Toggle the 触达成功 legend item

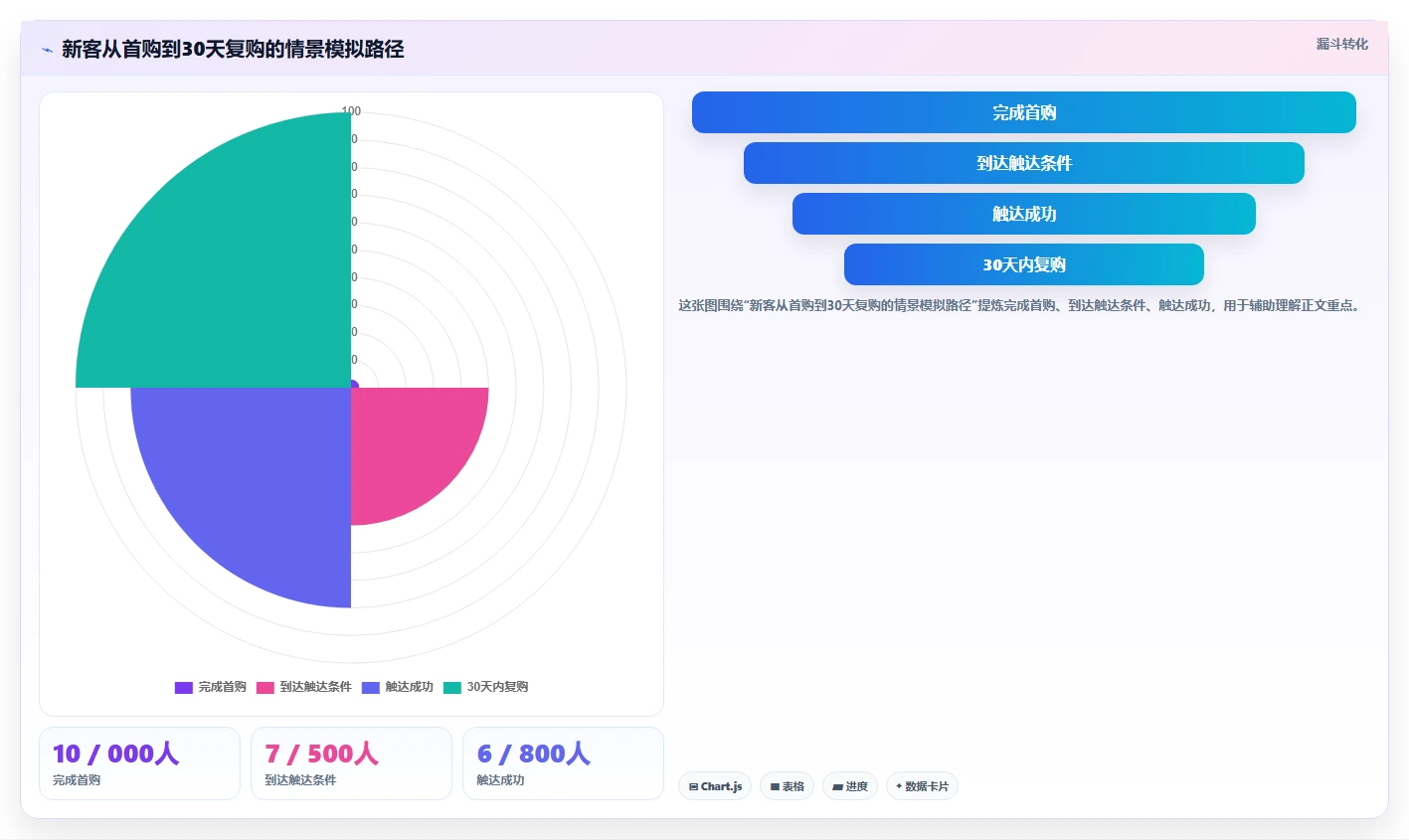click(397, 687)
